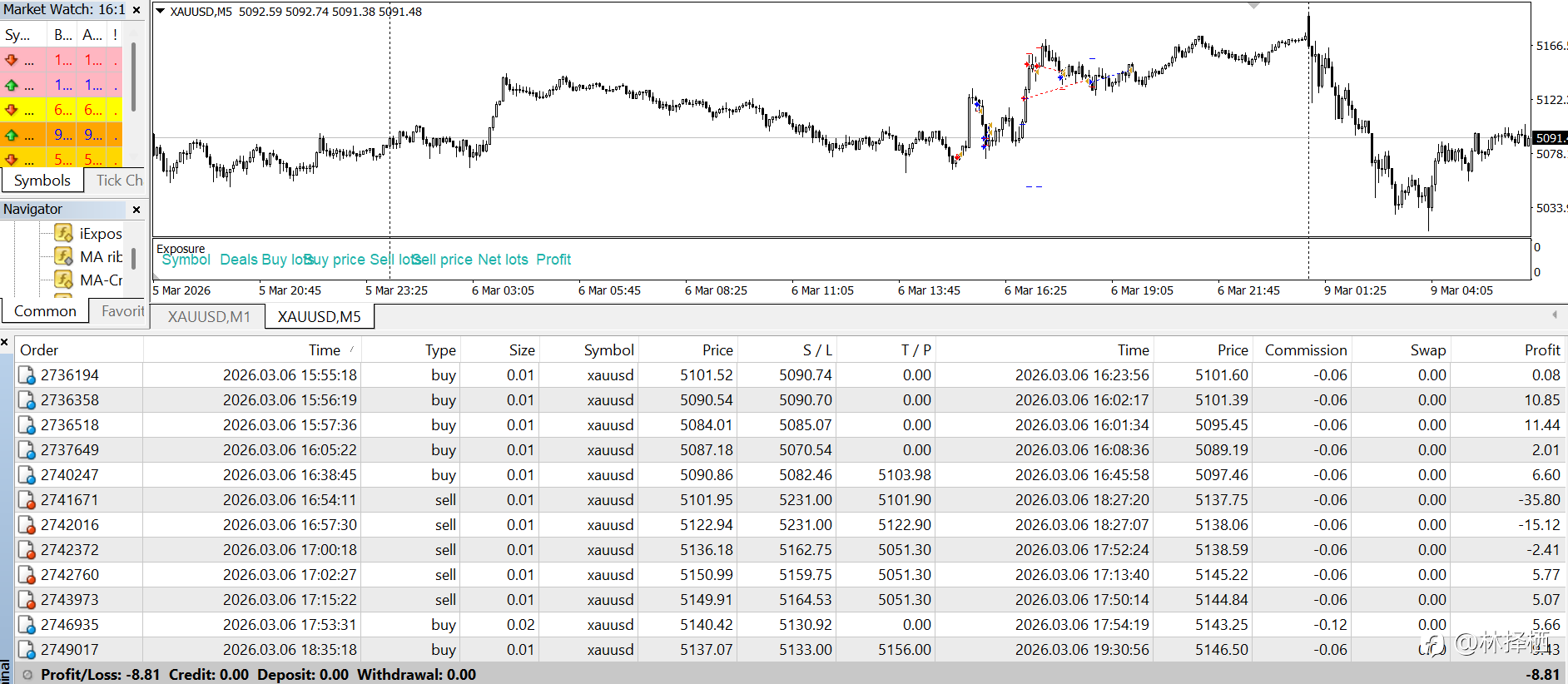This screenshot has height=684, width=1568.
Task: Close the Market Watch panel
Action: pyautogui.click(x=136, y=10)
